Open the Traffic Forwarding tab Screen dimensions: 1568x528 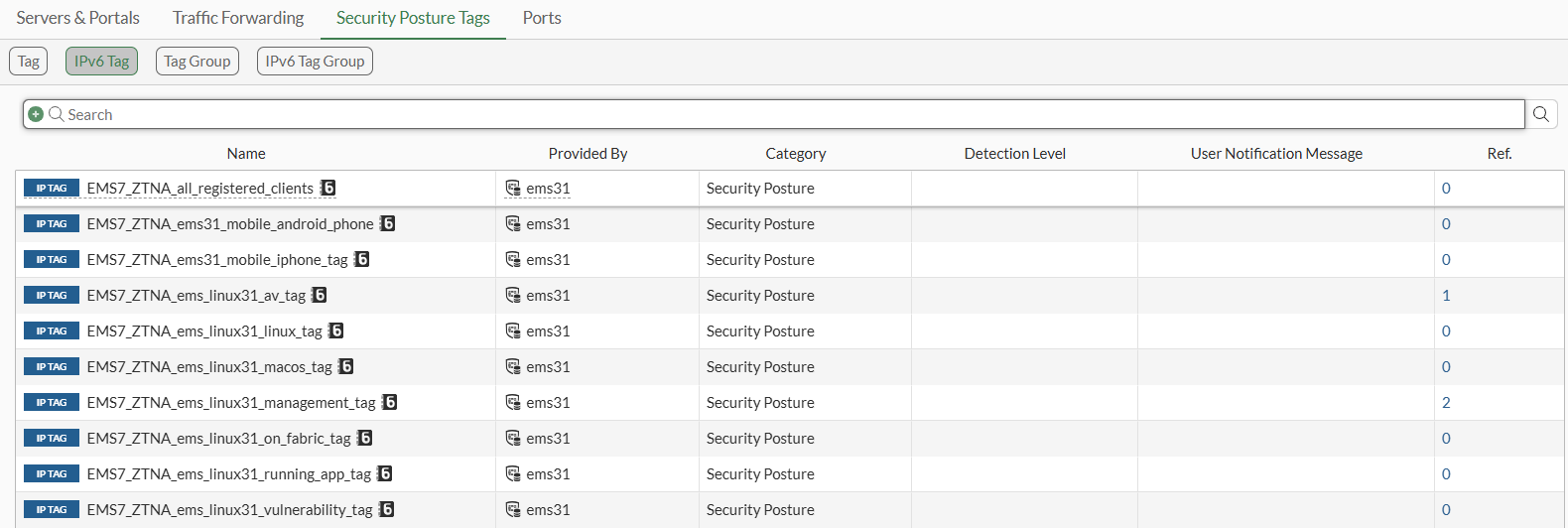coord(238,18)
